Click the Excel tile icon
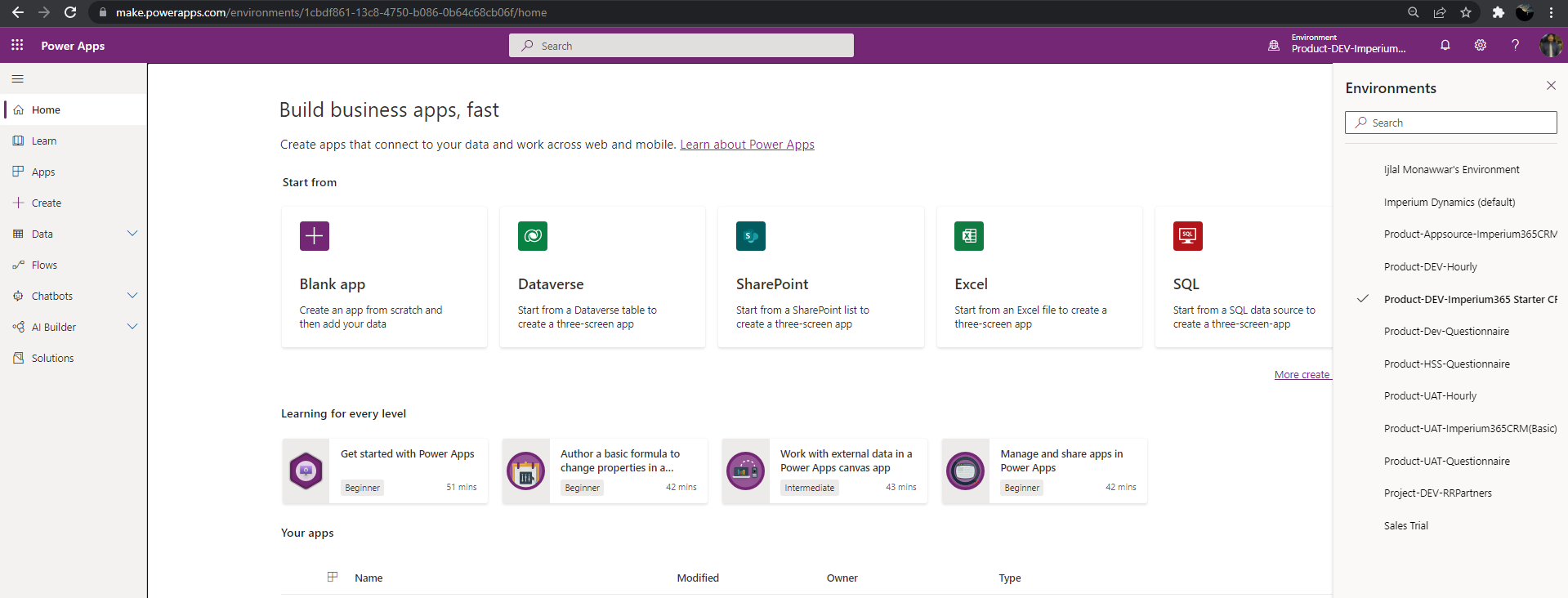This screenshot has width=1568, height=598. point(969,236)
